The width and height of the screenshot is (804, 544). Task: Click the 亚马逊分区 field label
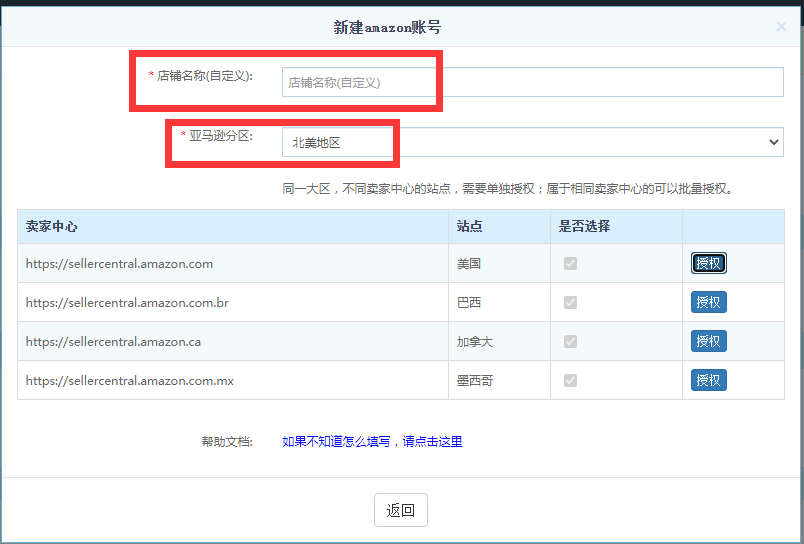click(220, 136)
